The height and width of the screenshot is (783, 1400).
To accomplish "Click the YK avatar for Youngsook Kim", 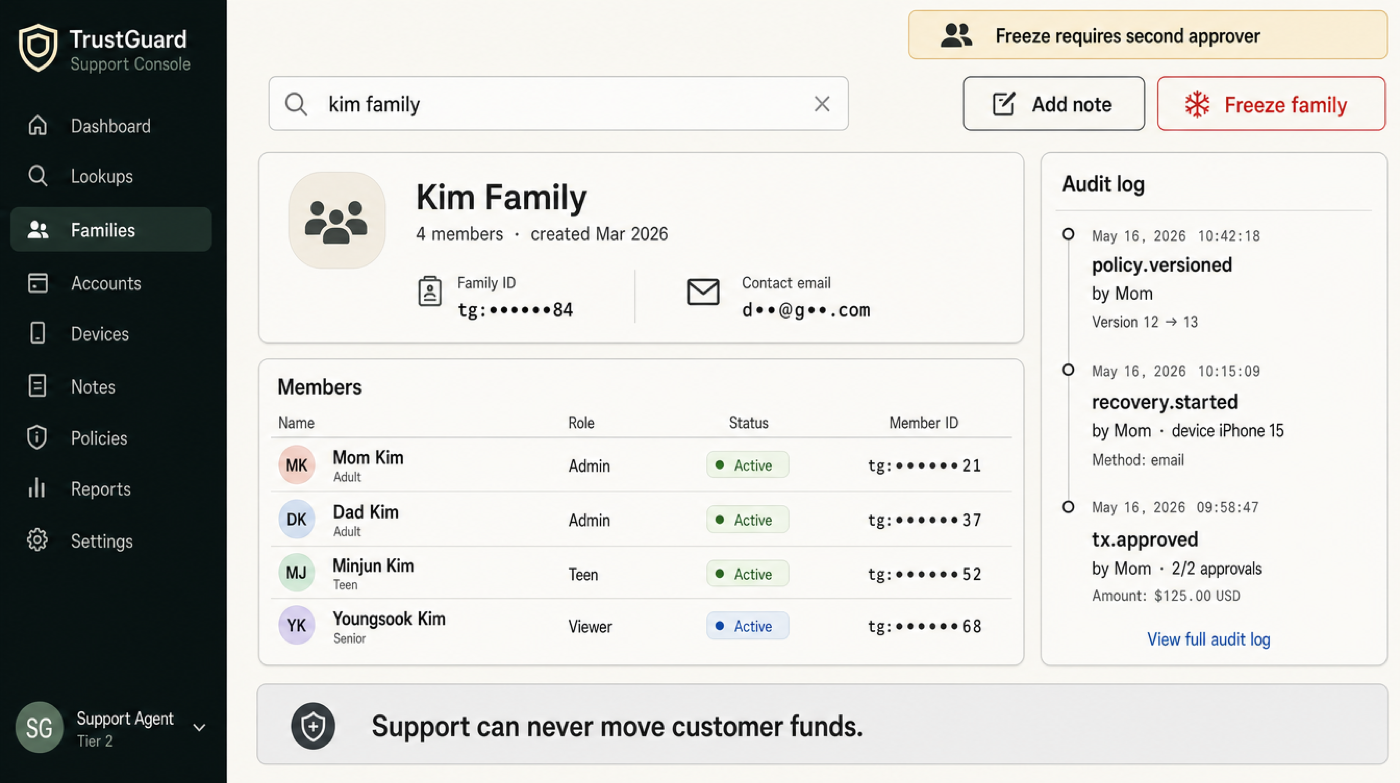I will pyautogui.click(x=297, y=626).
